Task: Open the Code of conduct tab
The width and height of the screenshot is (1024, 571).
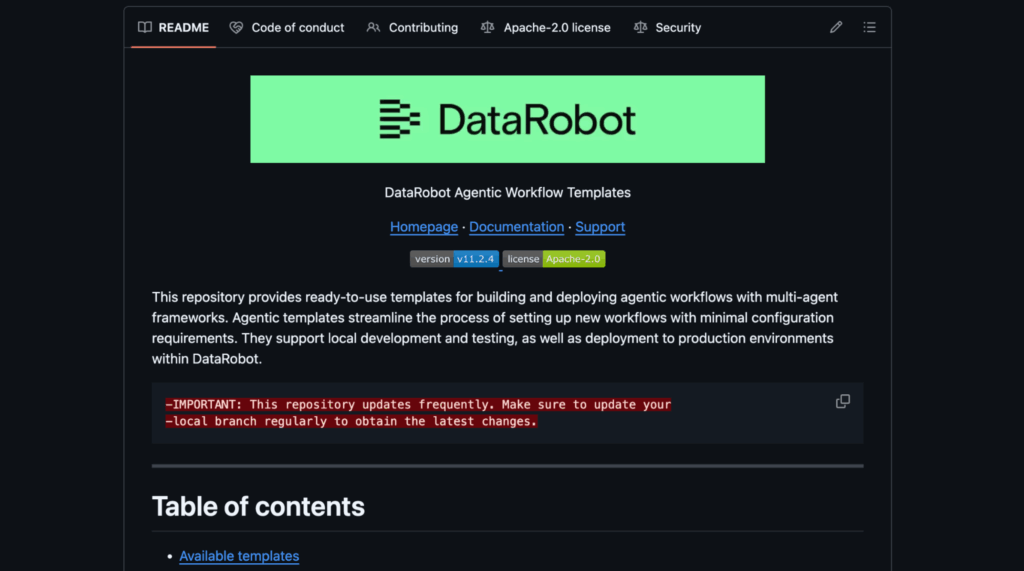Action: (297, 28)
